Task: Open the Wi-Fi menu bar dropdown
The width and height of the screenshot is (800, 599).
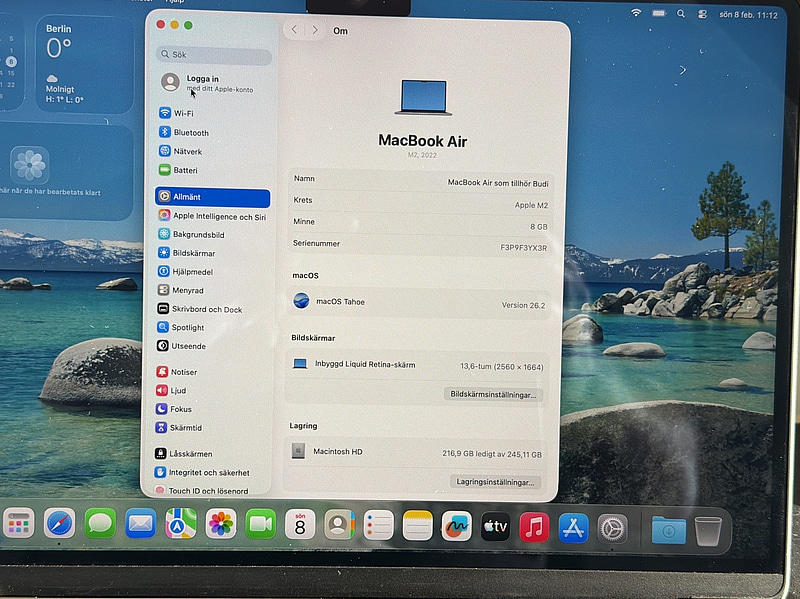Action: [636, 13]
